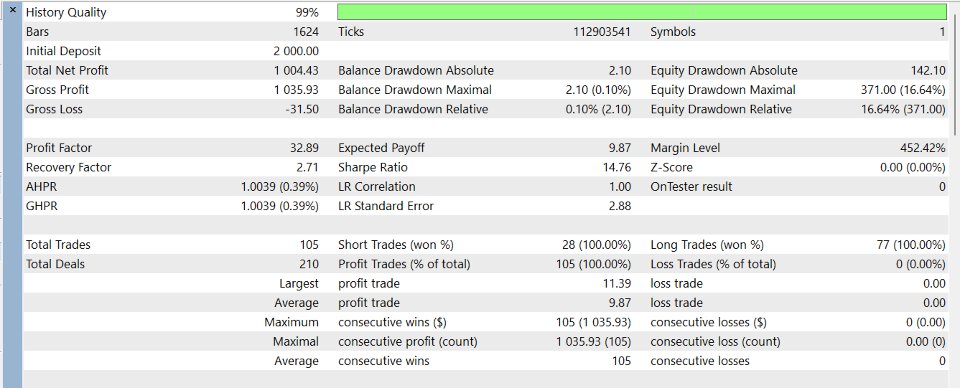The height and width of the screenshot is (388, 960).
Task: Click the OnTester result label
Action: coord(691,187)
